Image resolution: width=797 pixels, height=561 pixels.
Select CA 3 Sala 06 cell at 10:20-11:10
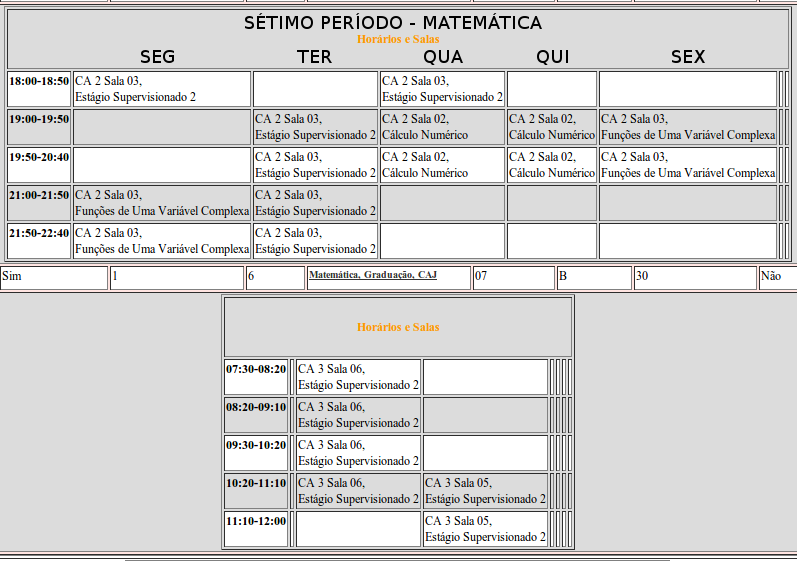coord(358,491)
